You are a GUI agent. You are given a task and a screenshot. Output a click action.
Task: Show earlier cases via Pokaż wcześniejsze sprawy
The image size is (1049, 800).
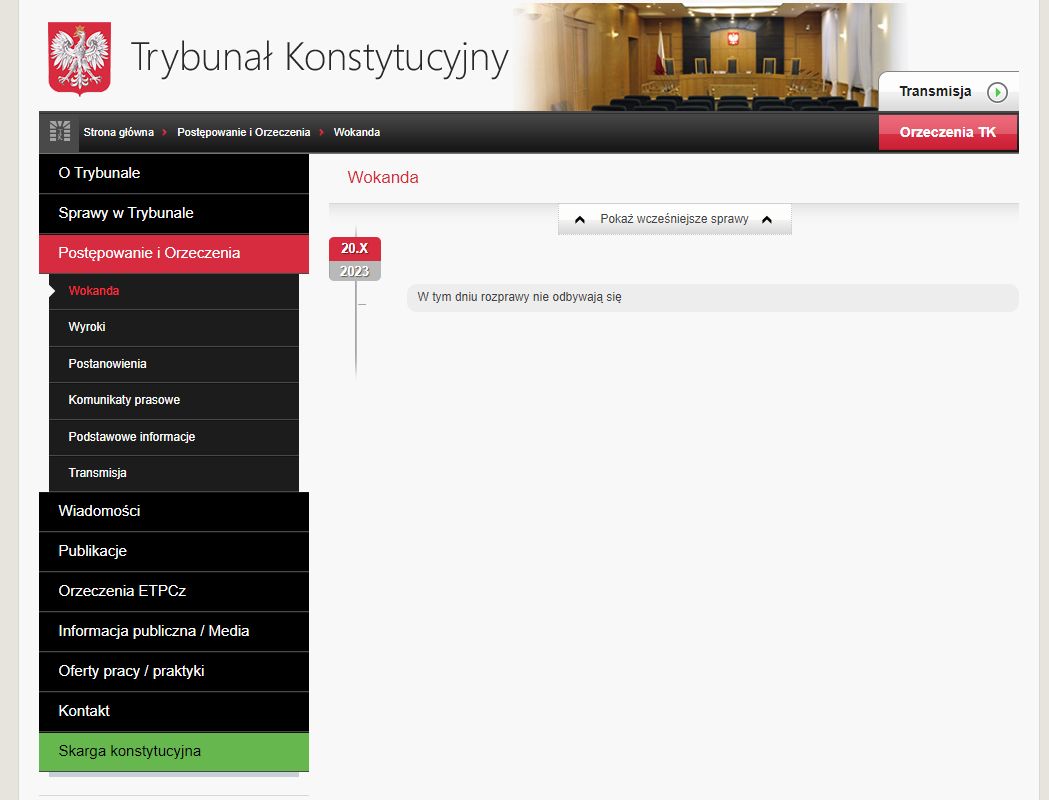[674, 219]
